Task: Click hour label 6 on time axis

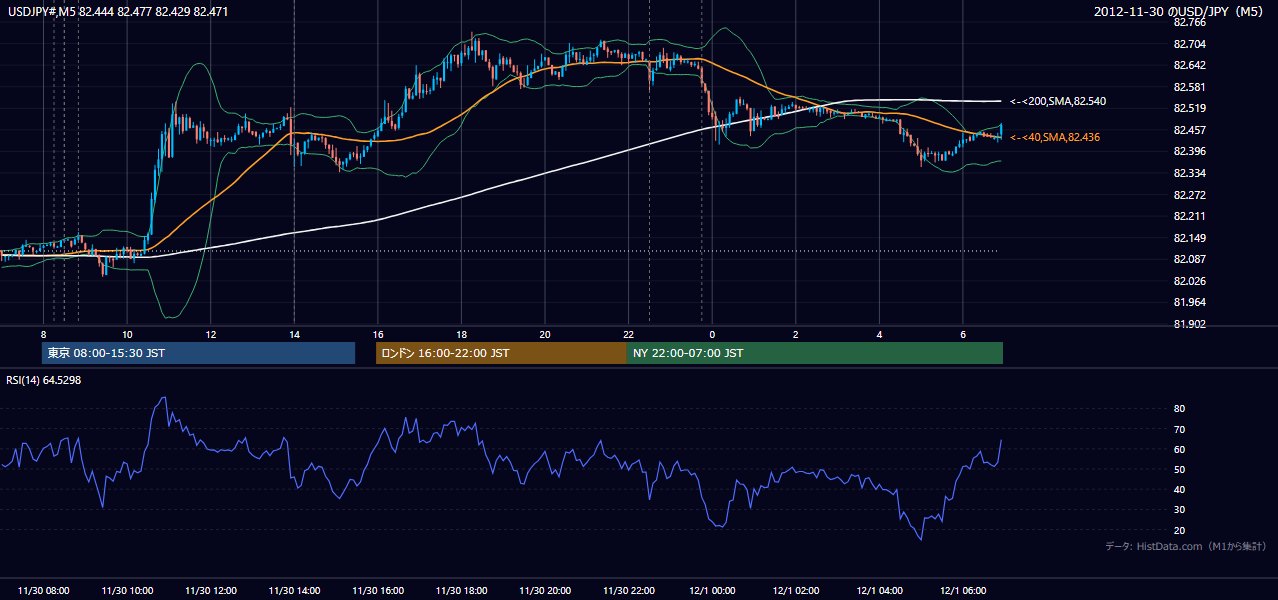Action: coord(962,334)
